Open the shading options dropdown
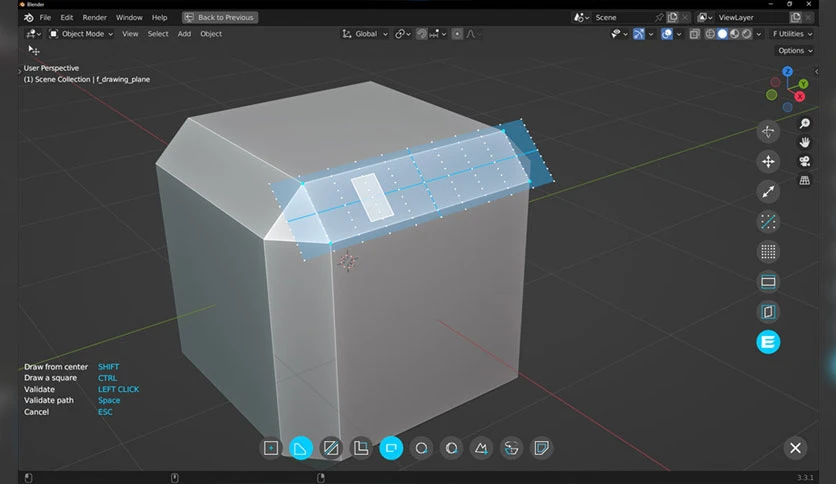 (759, 34)
